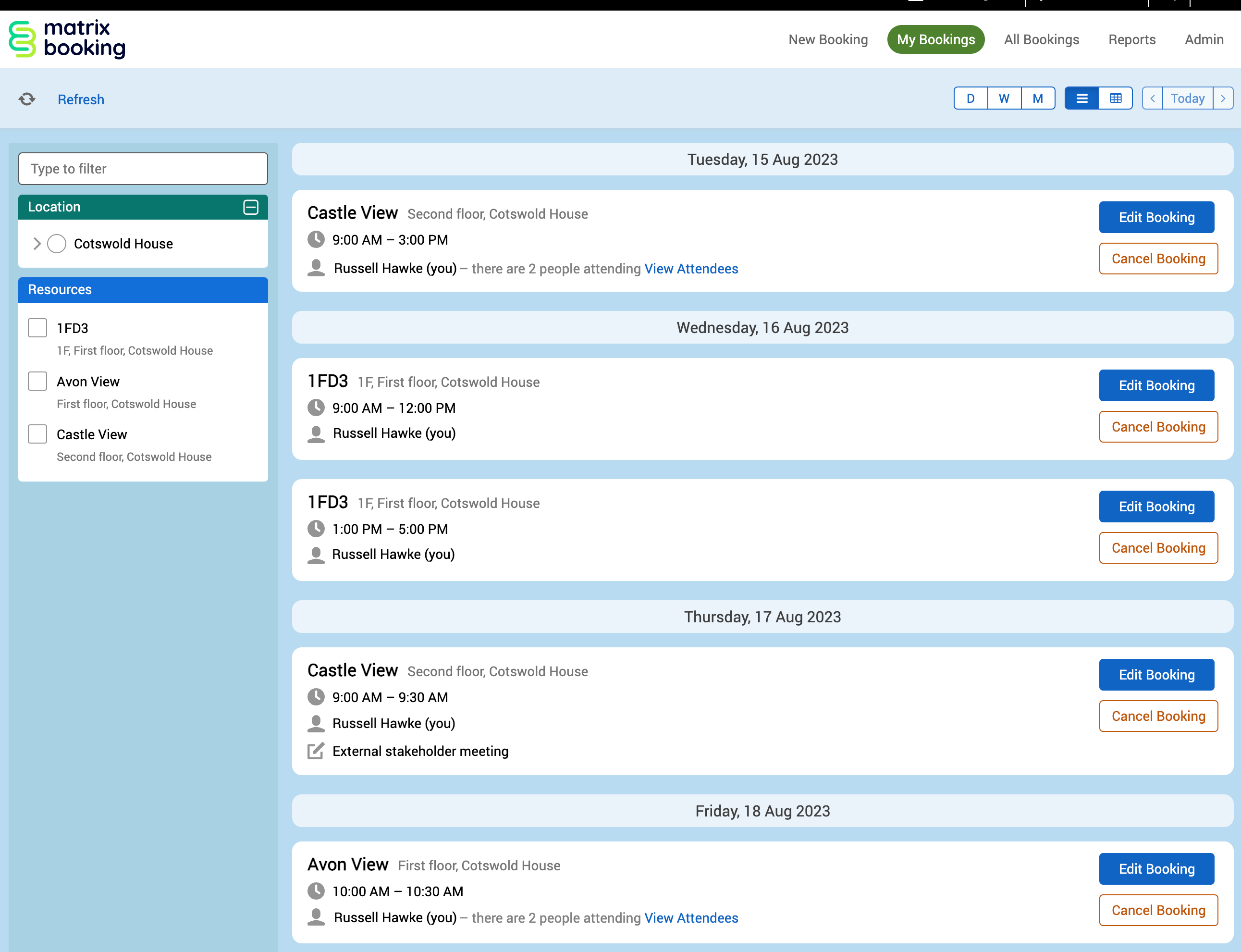Check the Castle View resource filter
The image size is (1241, 952).
point(37,434)
